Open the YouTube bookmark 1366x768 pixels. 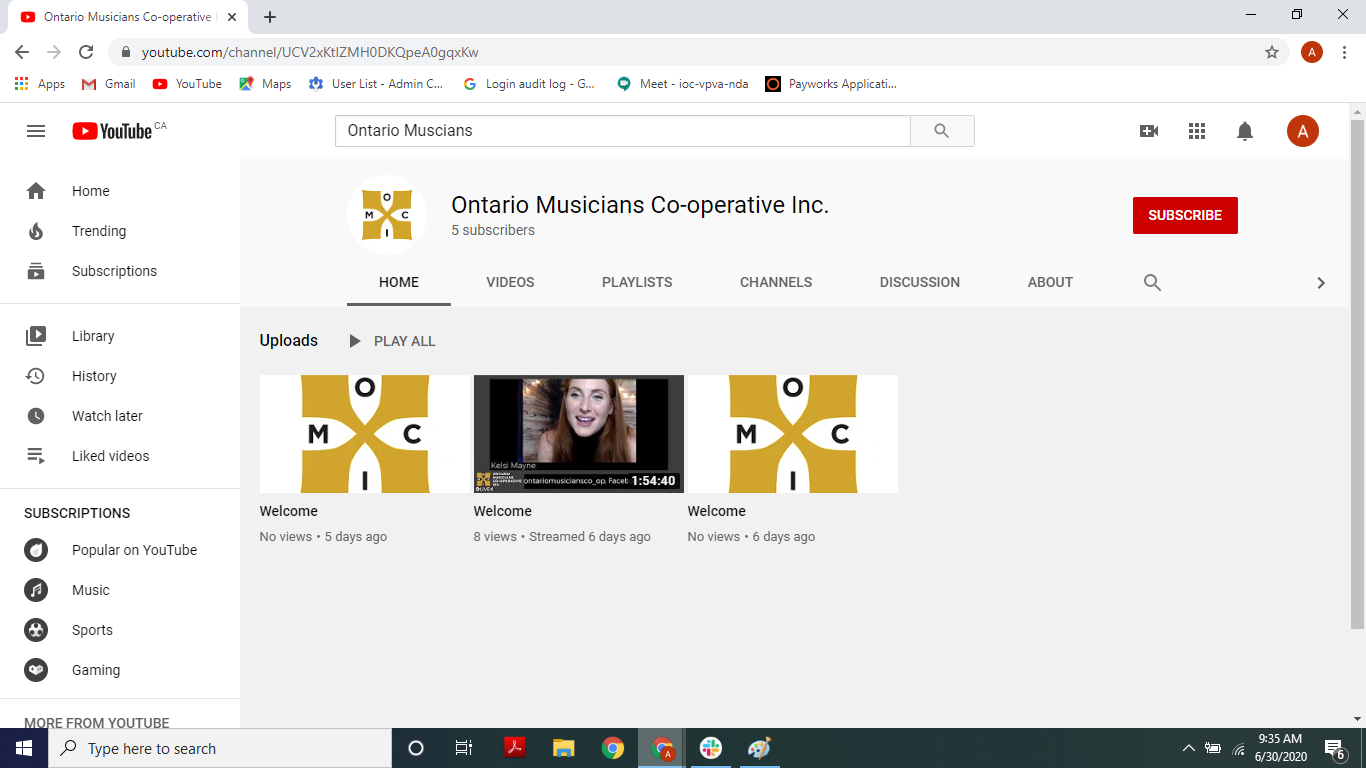click(187, 84)
